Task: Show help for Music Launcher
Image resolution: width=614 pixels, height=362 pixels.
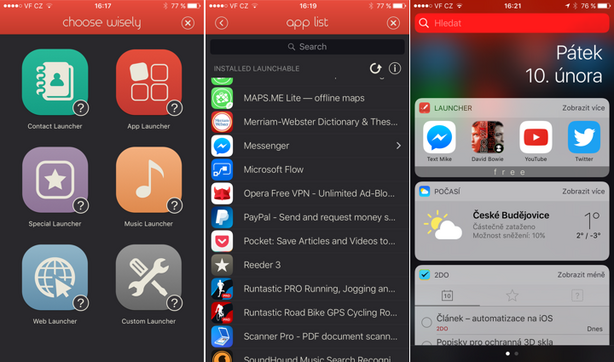Action: click(175, 205)
